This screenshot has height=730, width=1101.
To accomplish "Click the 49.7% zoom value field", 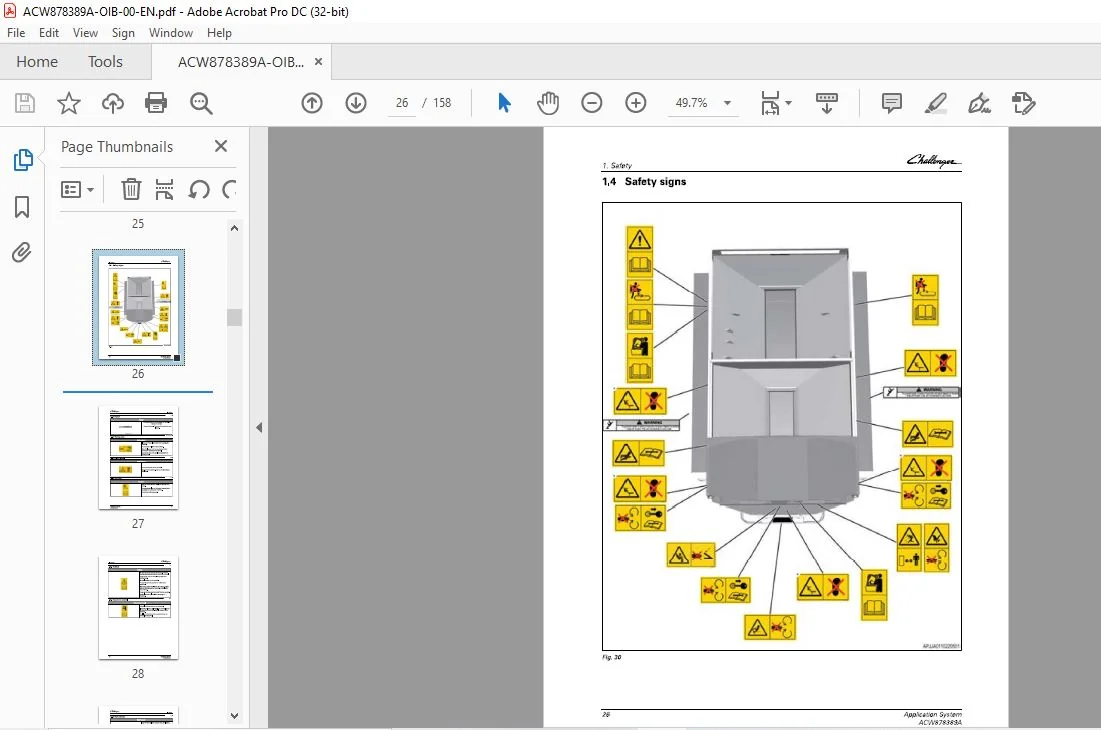I will (x=692, y=103).
